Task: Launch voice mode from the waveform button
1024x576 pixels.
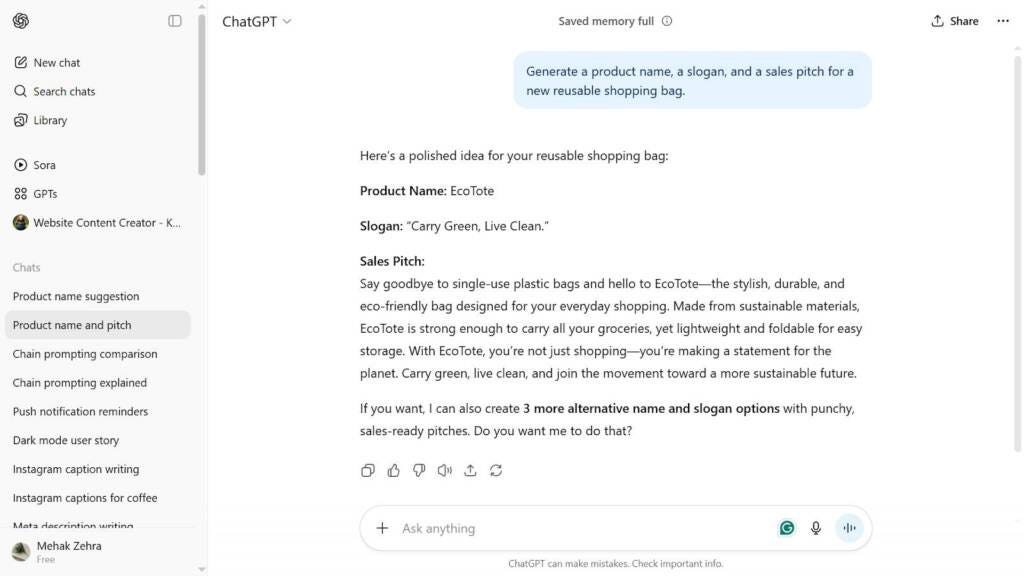Action: click(849, 528)
